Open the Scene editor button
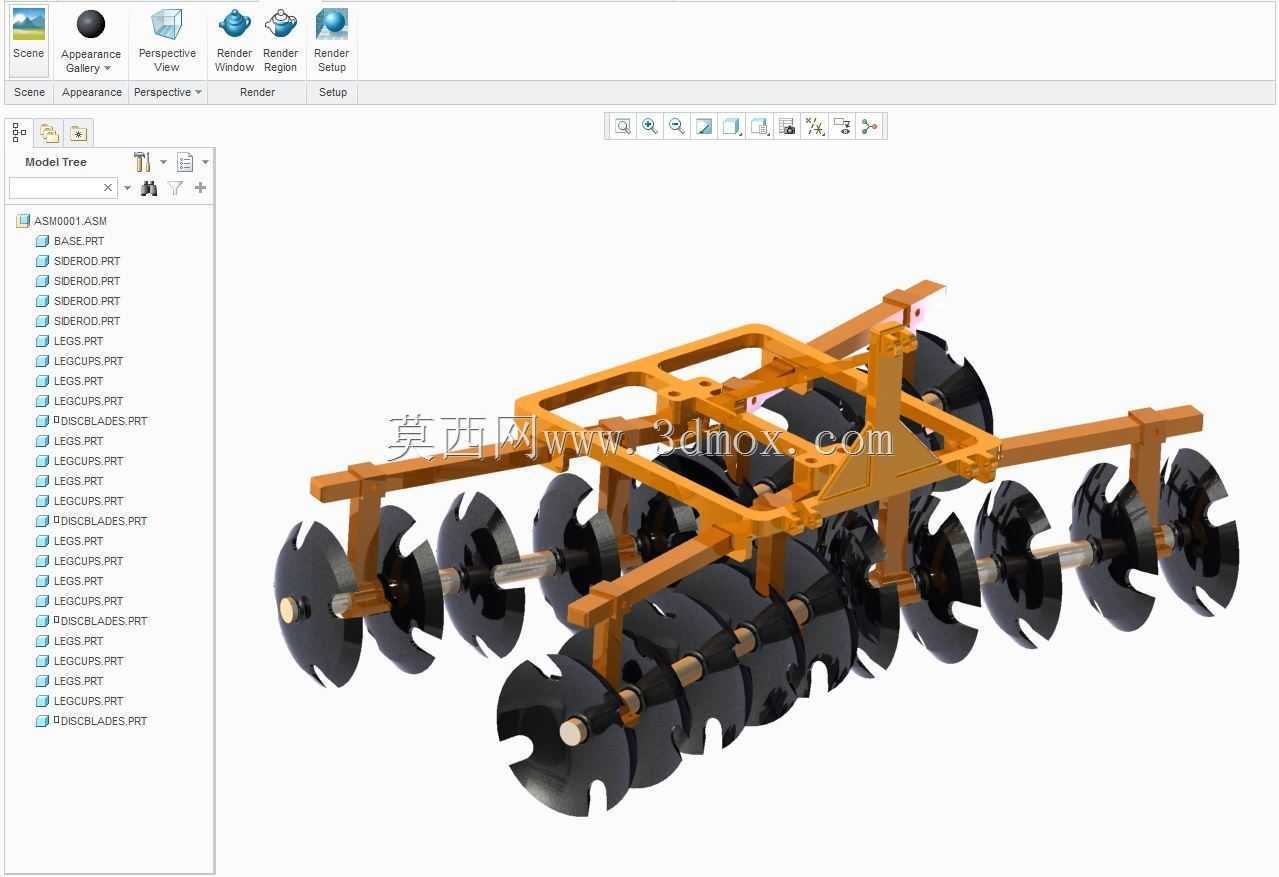The height and width of the screenshot is (877, 1279). tap(28, 40)
